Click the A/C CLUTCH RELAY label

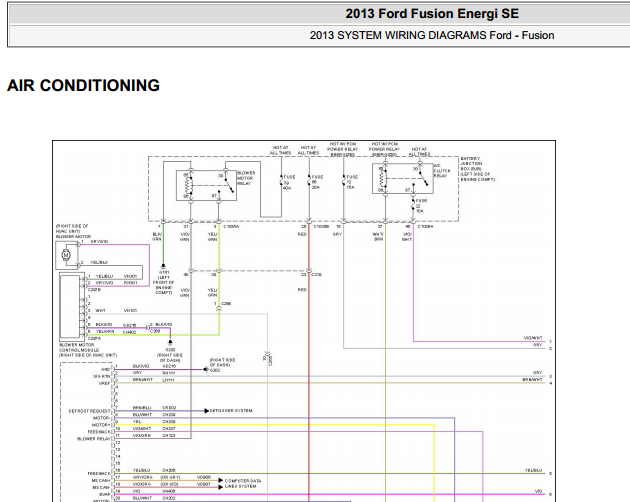click(442, 170)
